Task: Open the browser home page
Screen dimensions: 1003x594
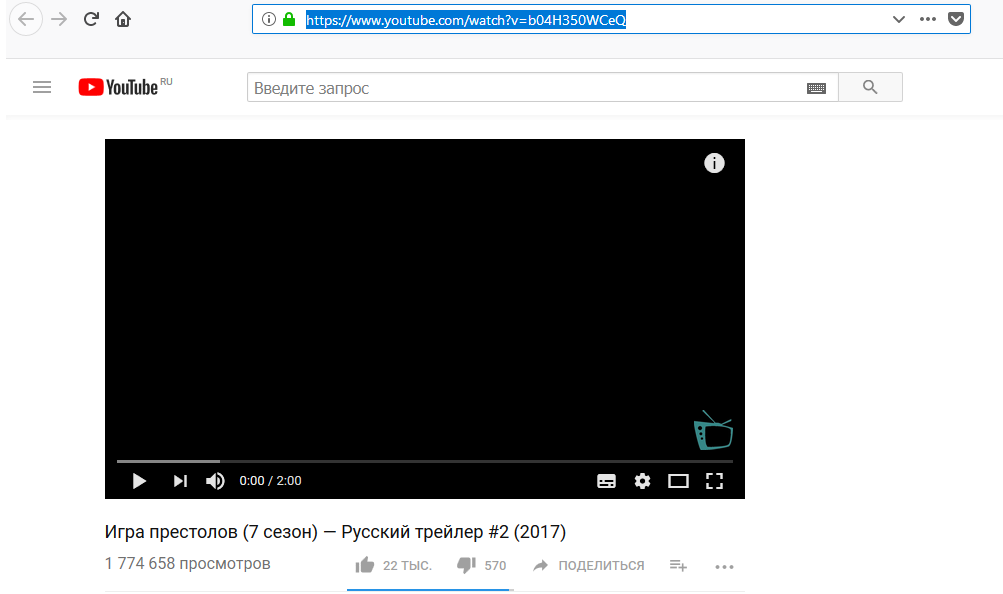Action: (123, 20)
